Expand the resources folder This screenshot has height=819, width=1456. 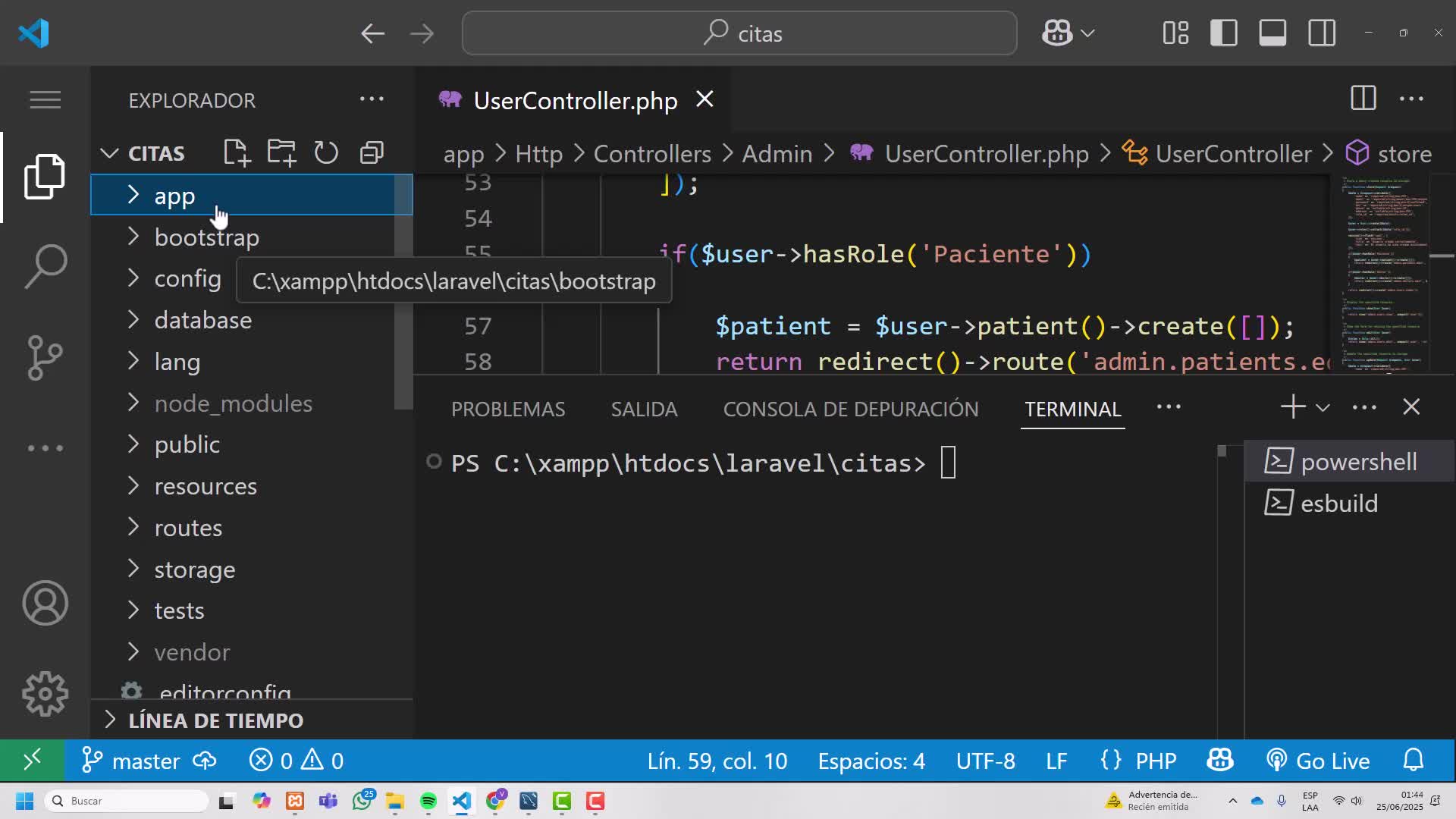click(251, 486)
